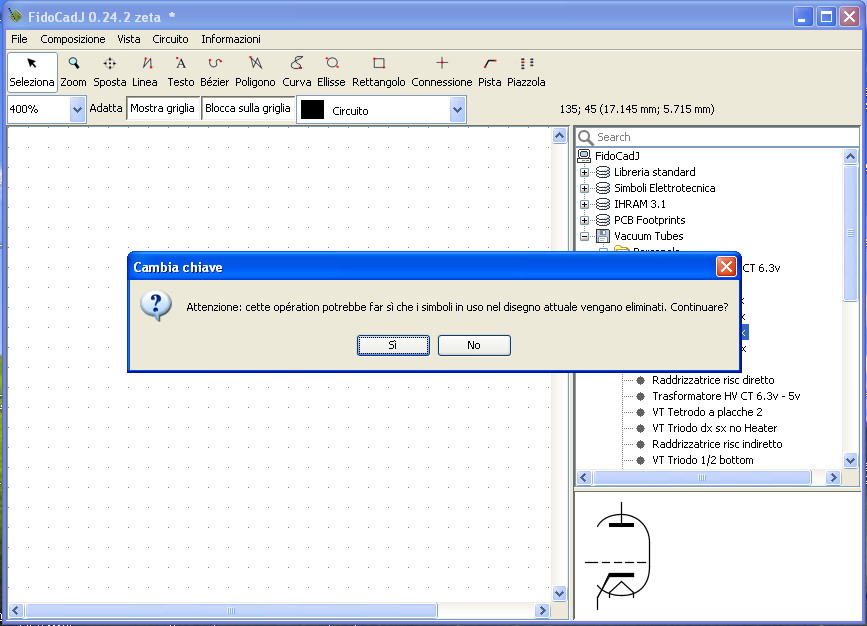The height and width of the screenshot is (626, 867).
Task: Activate the Testo text tool
Action: pyautogui.click(x=181, y=70)
